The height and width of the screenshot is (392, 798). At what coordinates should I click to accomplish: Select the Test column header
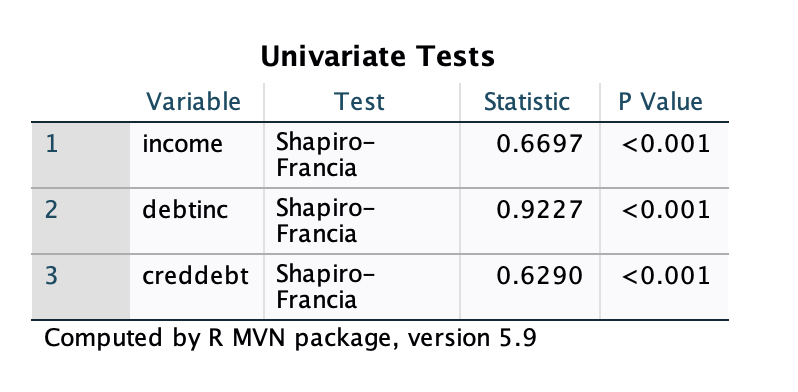pyautogui.click(x=359, y=102)
